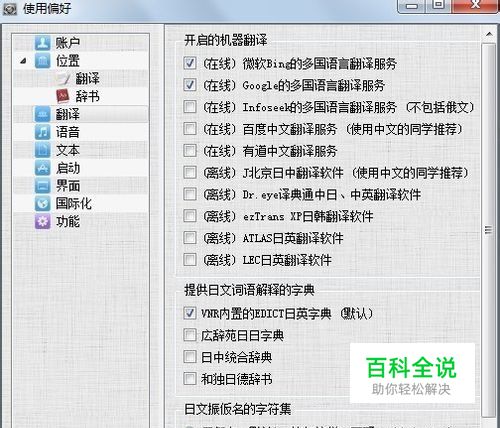
Task: Click the app icon in title bar
Action: (x=10, y=9)
